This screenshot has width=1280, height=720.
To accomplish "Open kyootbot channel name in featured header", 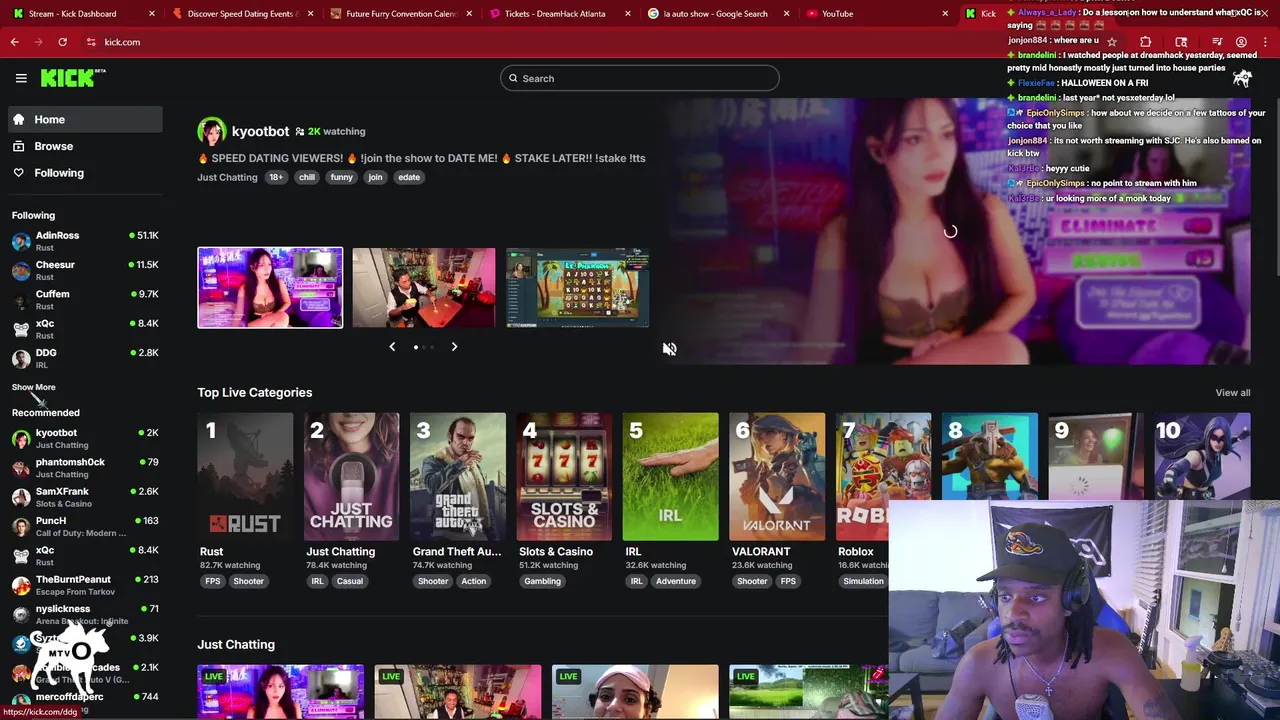I will coord(260,131).
